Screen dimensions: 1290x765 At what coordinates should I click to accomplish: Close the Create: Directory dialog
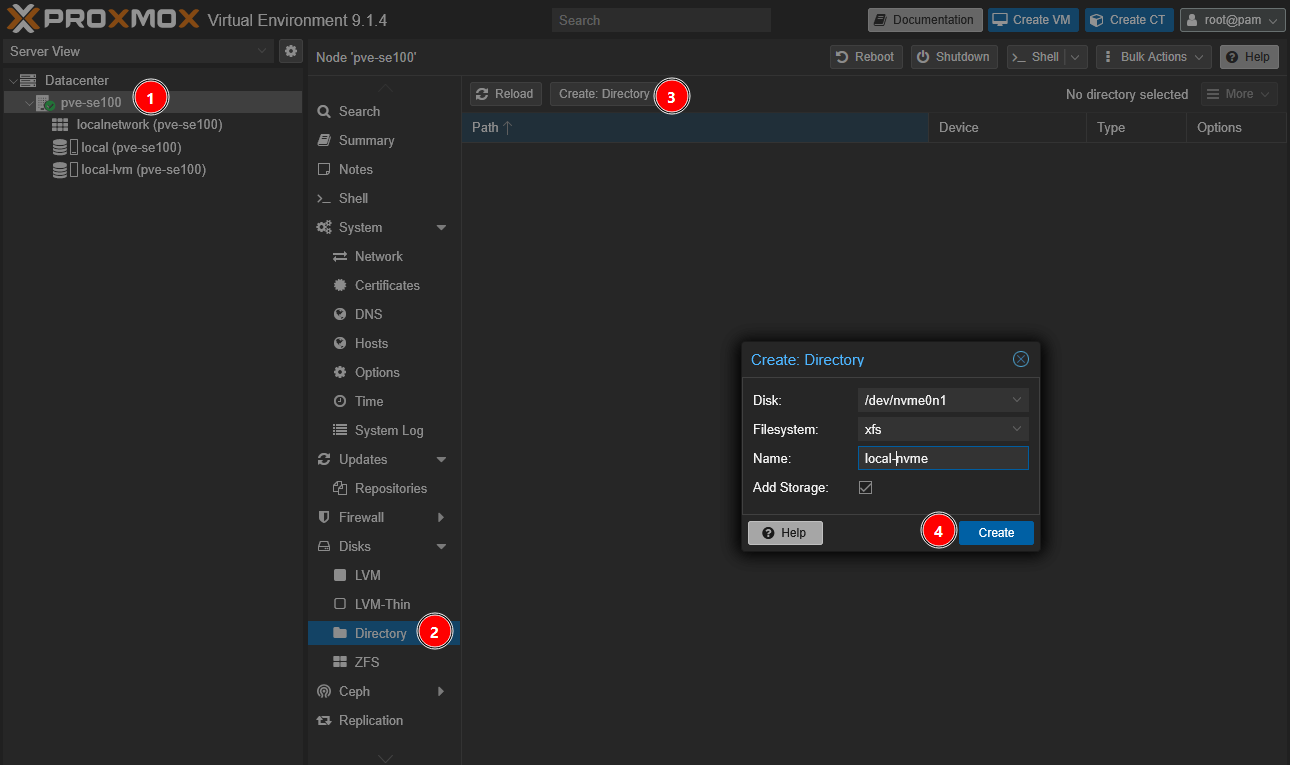point(1020,359)
